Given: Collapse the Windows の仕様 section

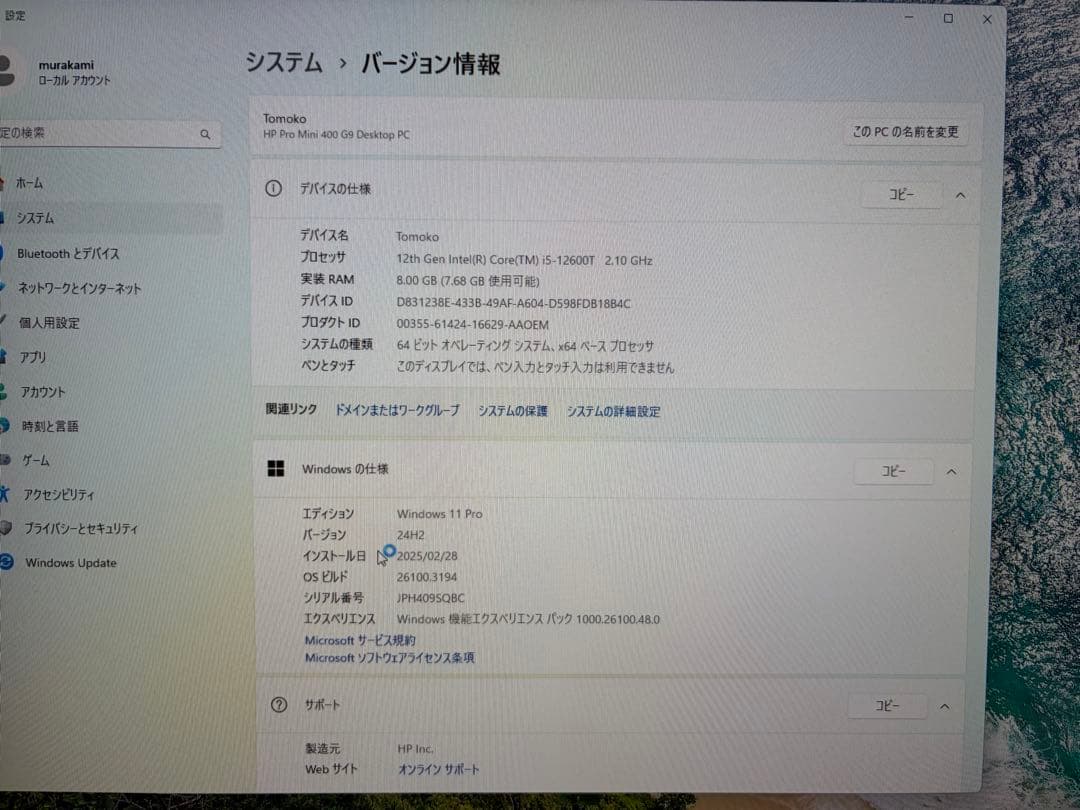Looking at the screenshot, I should point(951,471).
